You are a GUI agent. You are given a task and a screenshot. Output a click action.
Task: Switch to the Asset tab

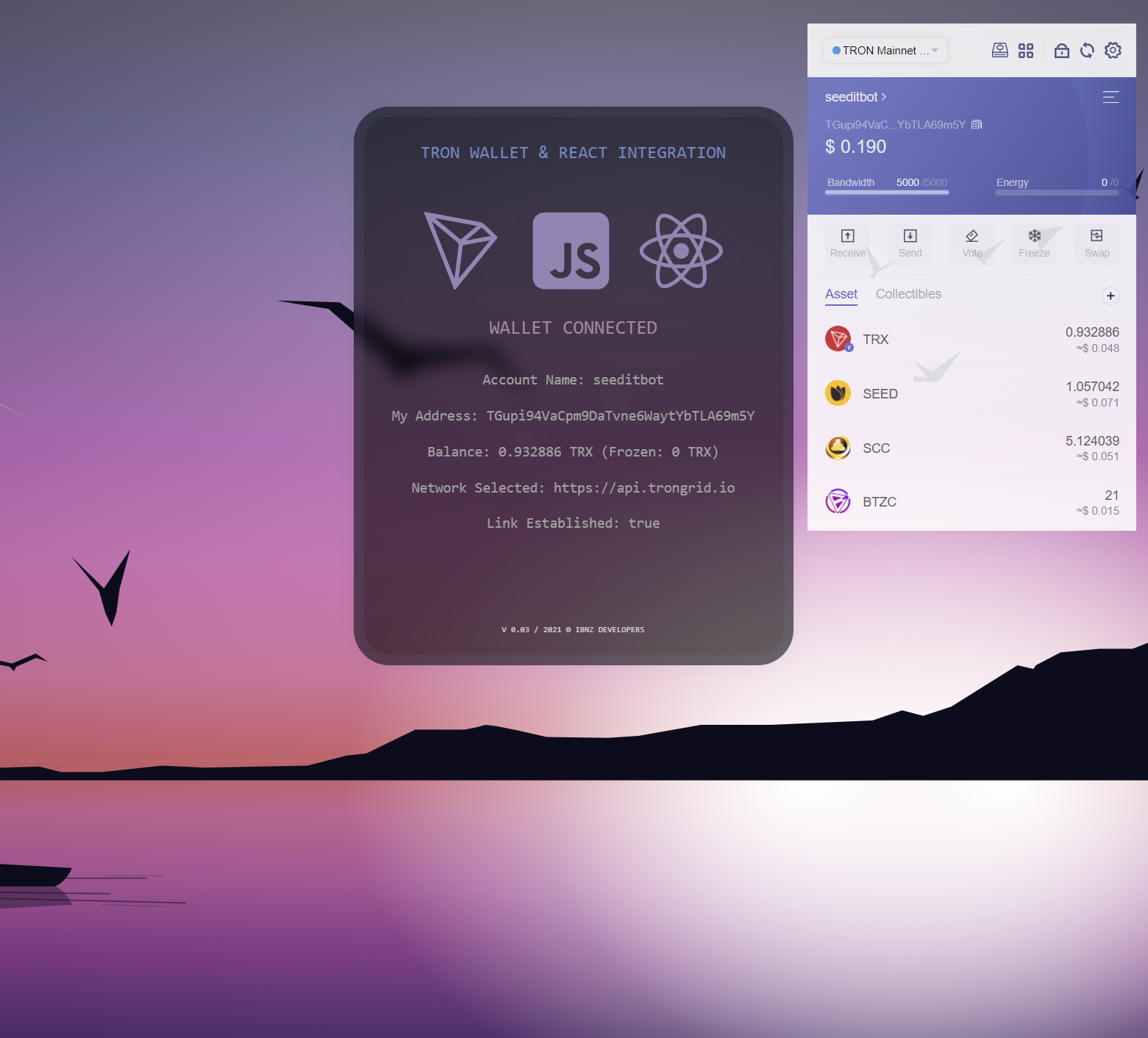(841, 294)
